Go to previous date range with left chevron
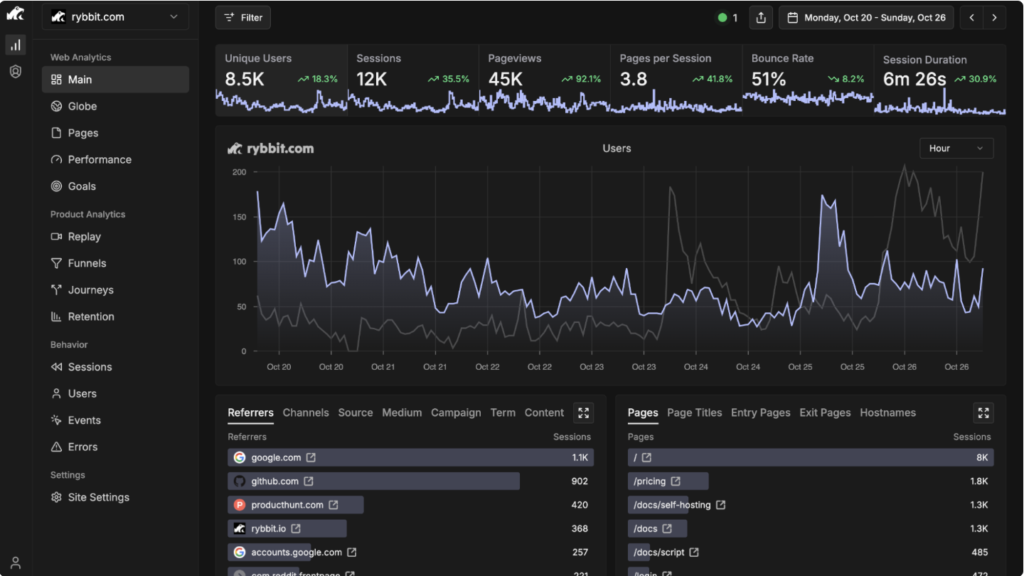1024x576 pixels. click(972, 18)
